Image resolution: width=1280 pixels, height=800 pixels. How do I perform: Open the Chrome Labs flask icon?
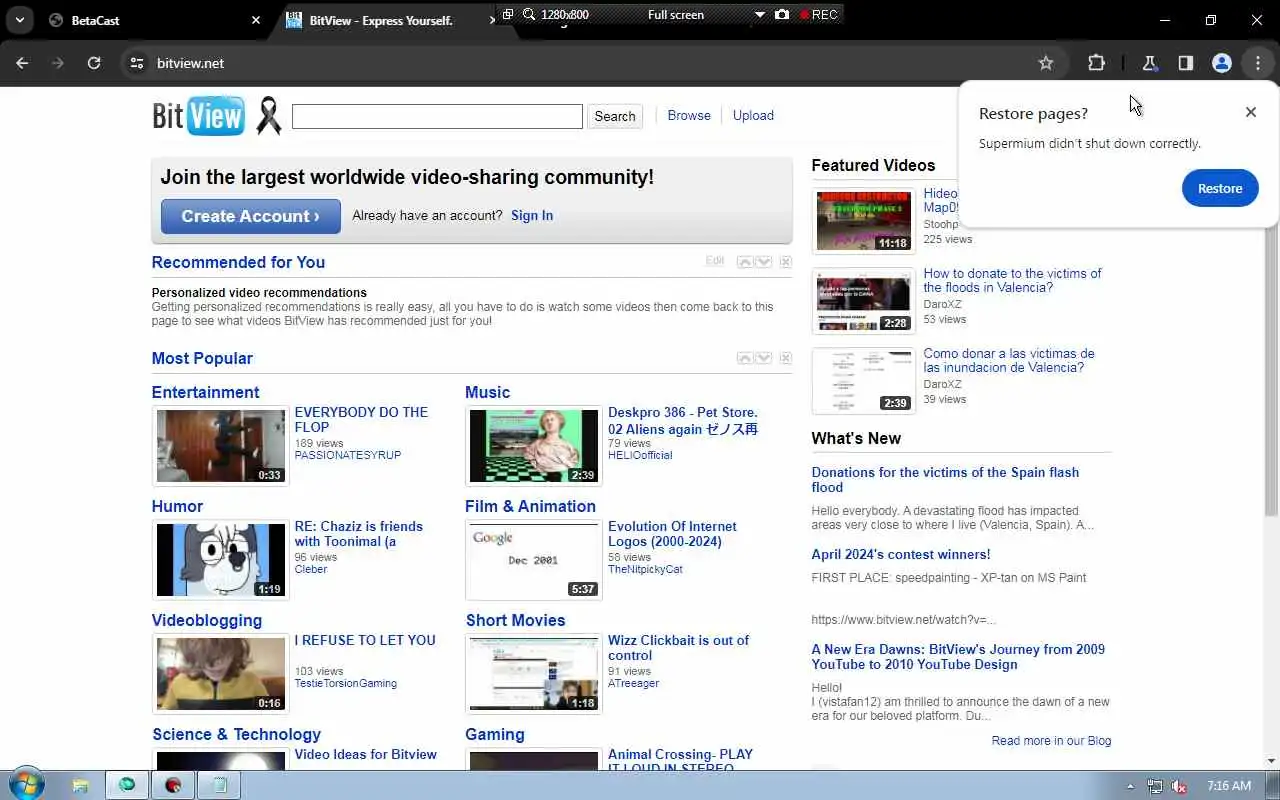coord(1150,63)
